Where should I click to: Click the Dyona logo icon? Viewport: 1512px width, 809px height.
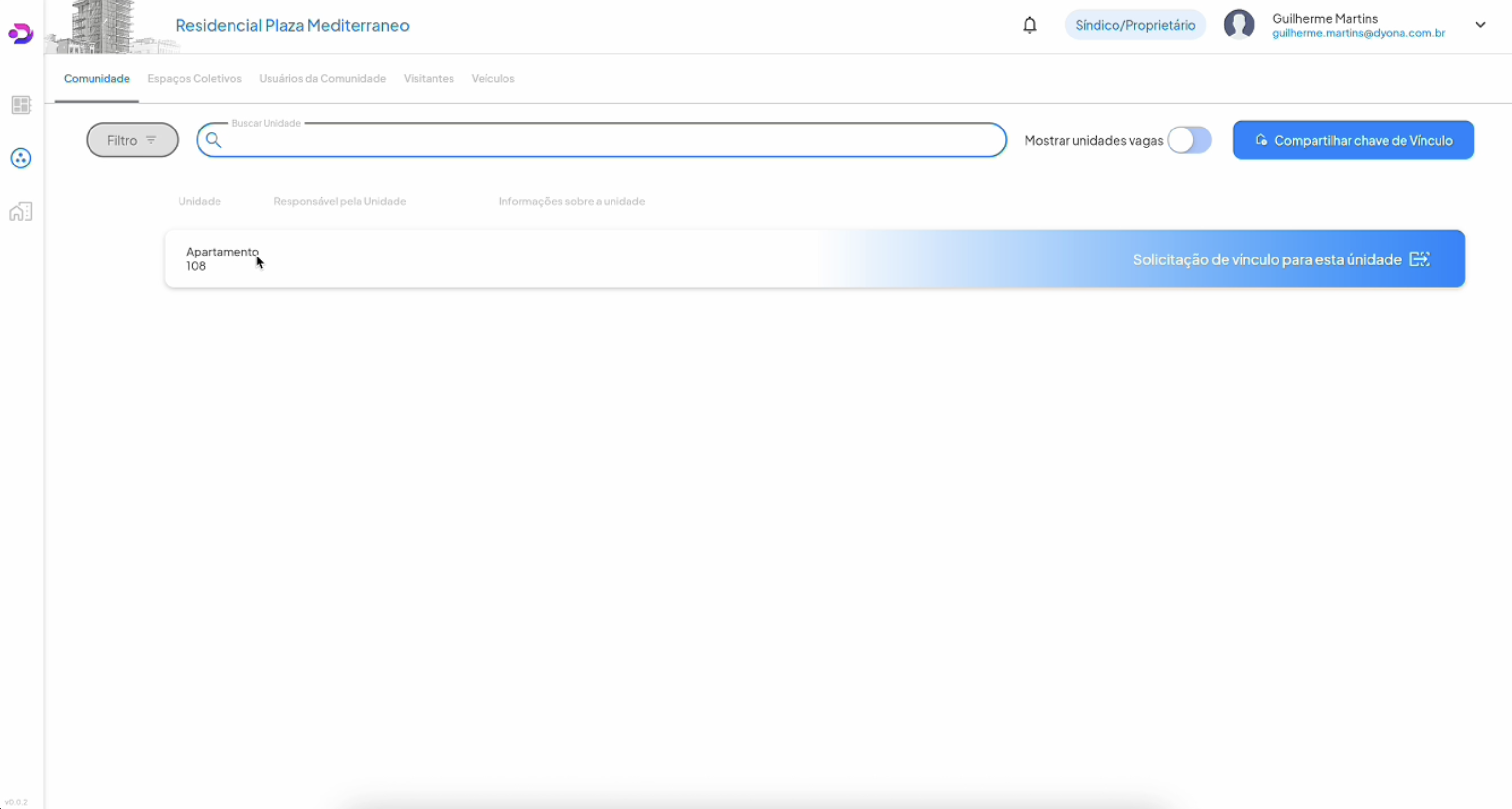tap(20, 34)
